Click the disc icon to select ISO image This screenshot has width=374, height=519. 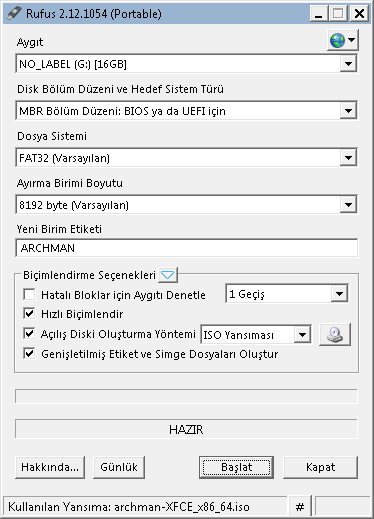335,334
